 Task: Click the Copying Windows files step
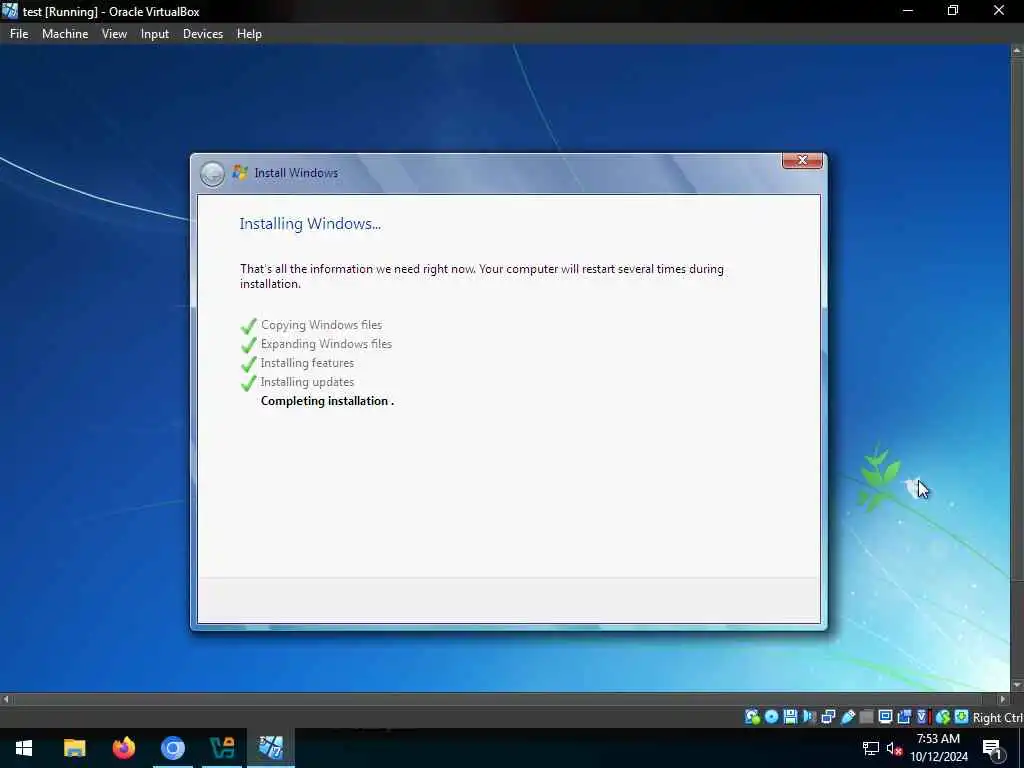tap(321, 325)
